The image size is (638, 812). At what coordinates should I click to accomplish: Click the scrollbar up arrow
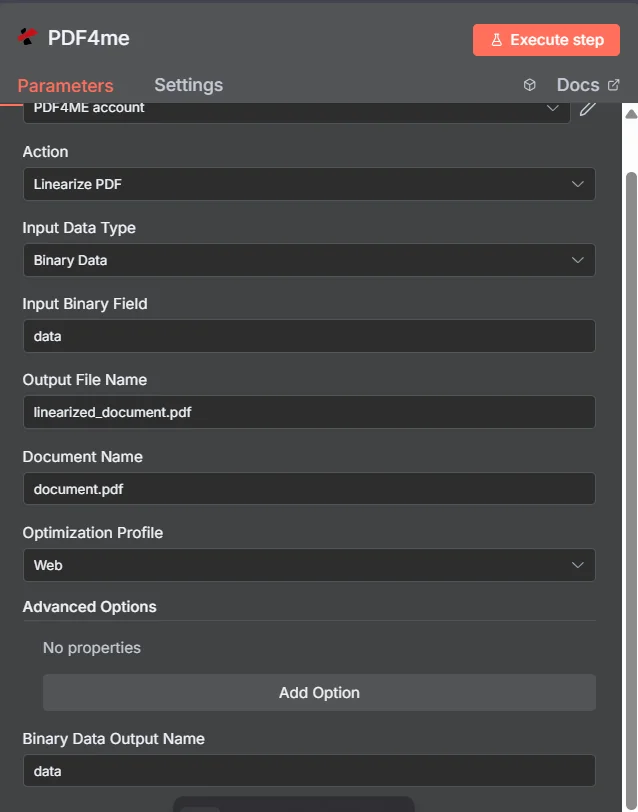(631, 114)
